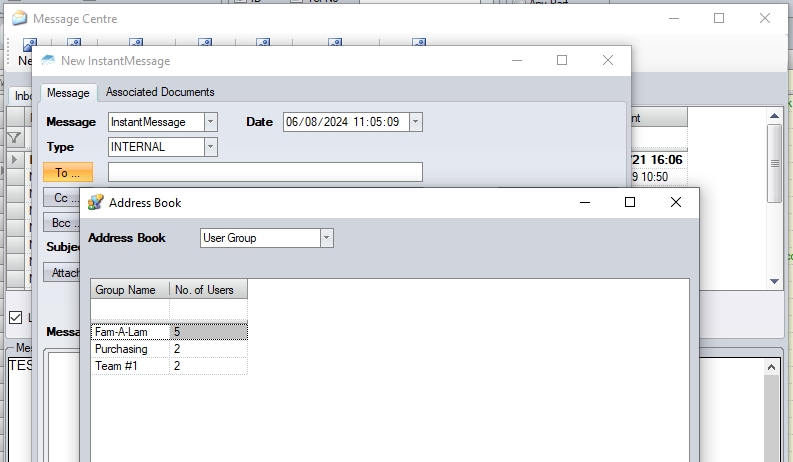Sort by Group Name column header
Image resolution: width=793 pixels, height=462 pixels.
[130, 290]
